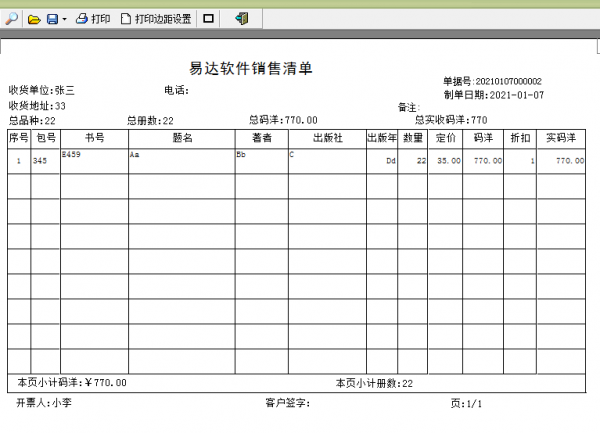The width and height of the screenshot is (600, 433).
Task: Click 本页小计码洋:￥770.00 text
Action: [x=72, y=383]
